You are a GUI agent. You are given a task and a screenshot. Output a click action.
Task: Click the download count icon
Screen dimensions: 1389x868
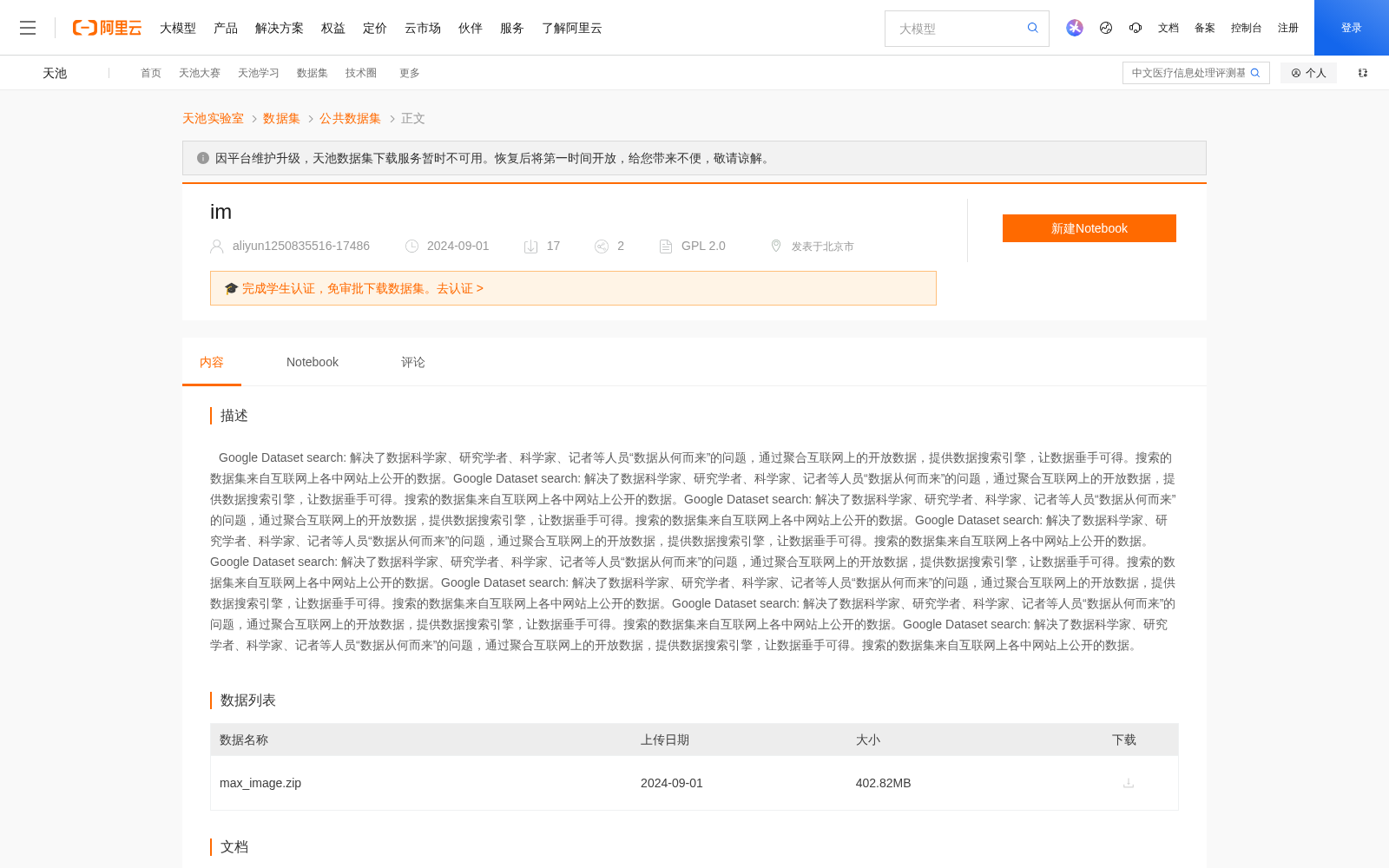point(531,247)
